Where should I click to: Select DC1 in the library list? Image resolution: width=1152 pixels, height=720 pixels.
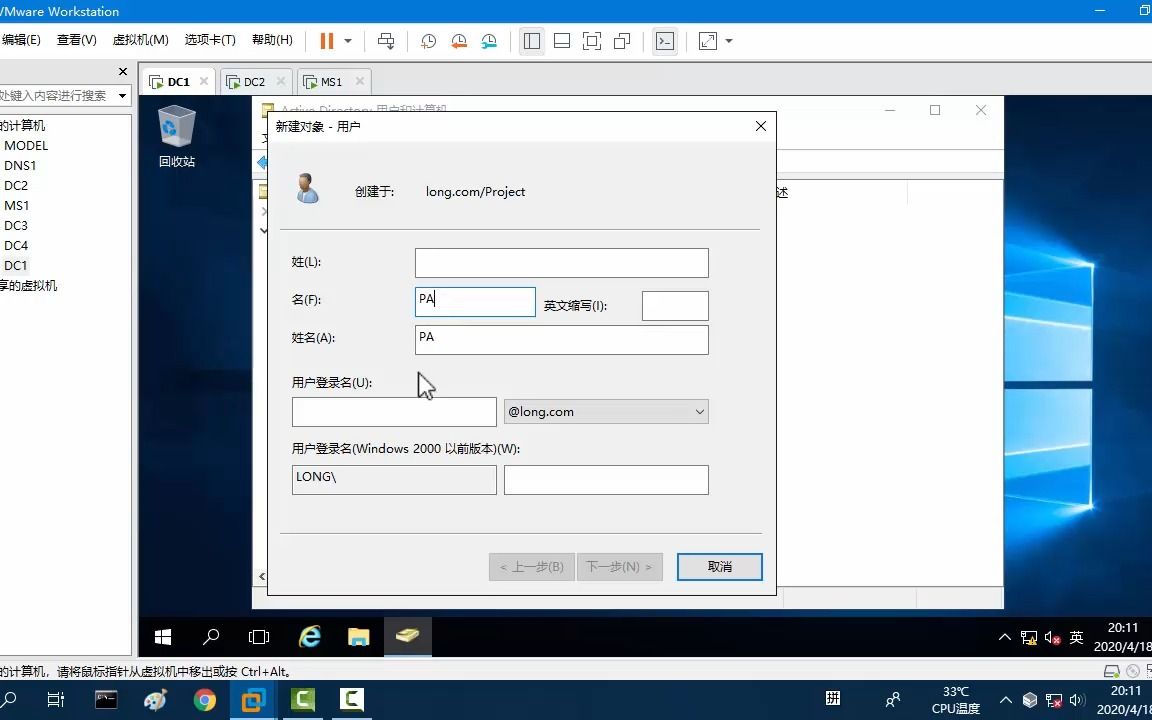[16, 265]
